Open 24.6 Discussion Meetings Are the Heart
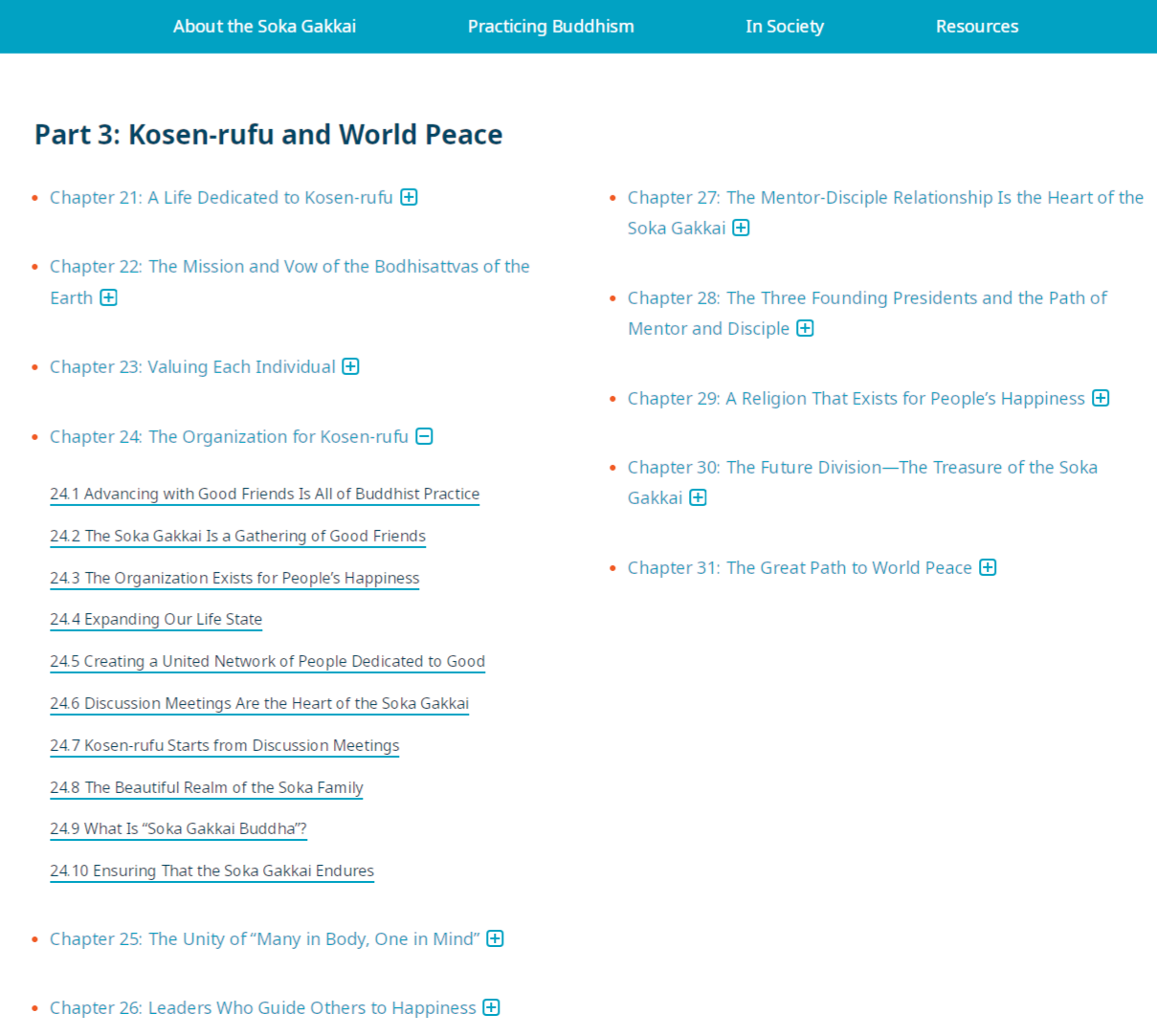Image resolution: width=1157 pixels, height=1036 pixels. 259,703
